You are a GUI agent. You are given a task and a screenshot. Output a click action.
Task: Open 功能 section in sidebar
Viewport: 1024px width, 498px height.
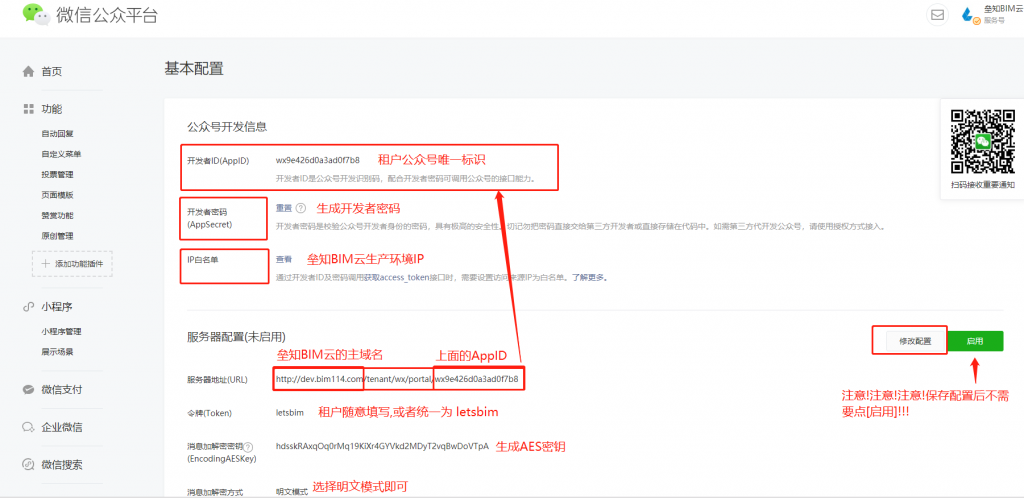52,109
